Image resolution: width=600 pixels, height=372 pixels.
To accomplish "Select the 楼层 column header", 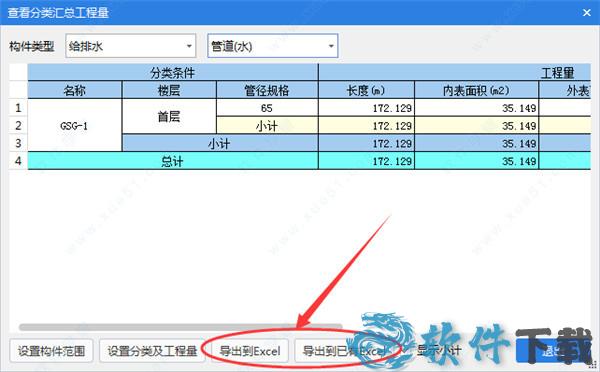I will (169, 90).
